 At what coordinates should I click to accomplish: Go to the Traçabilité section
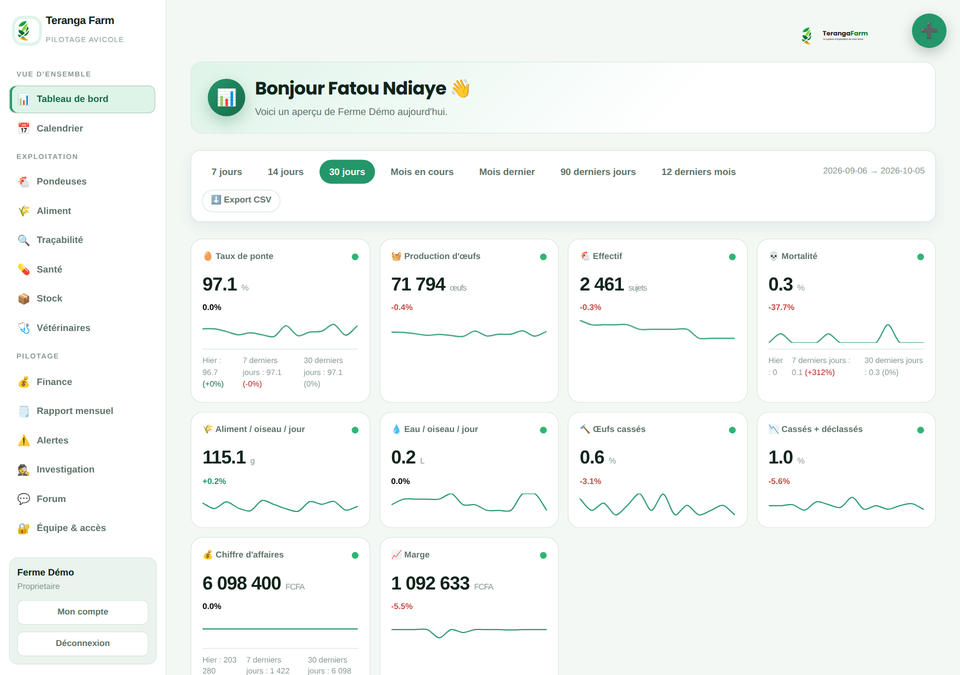click(83, 240)
